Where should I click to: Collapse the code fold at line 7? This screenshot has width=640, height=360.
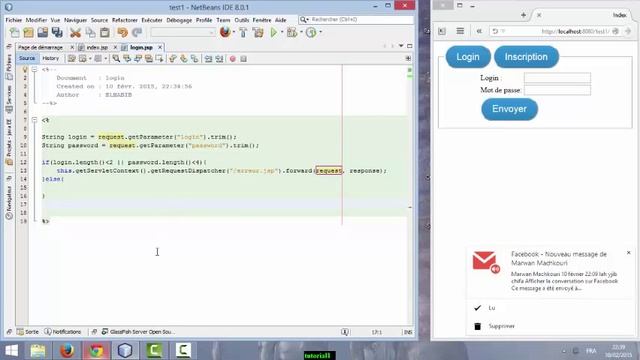34,120
